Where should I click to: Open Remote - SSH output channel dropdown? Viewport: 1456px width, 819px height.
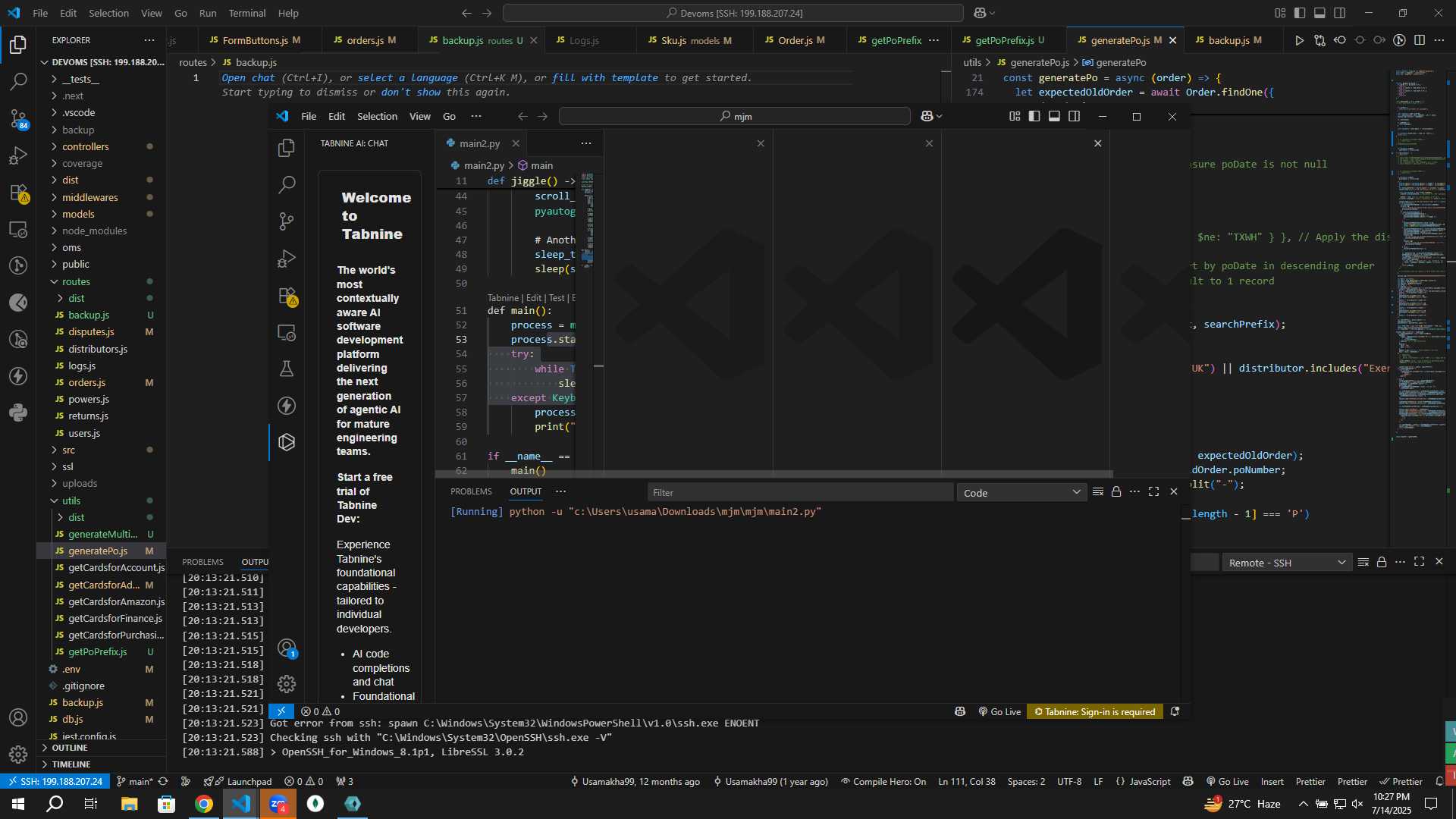coord(1287,563)
